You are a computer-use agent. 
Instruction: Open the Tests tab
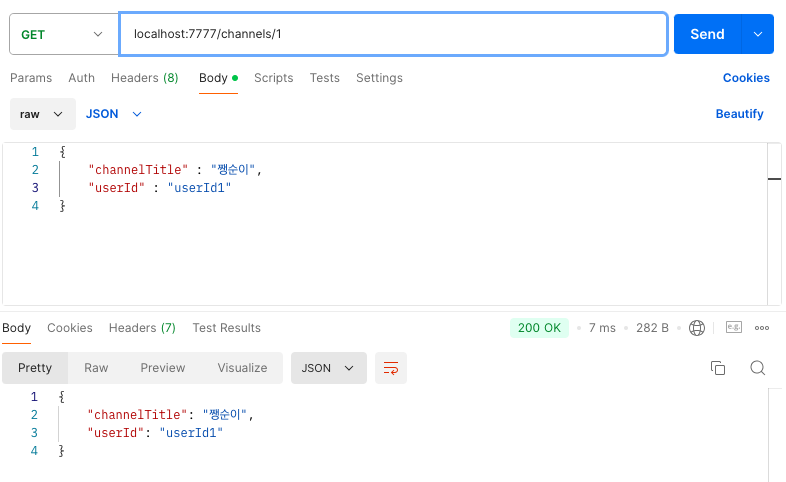pos(324,78)
